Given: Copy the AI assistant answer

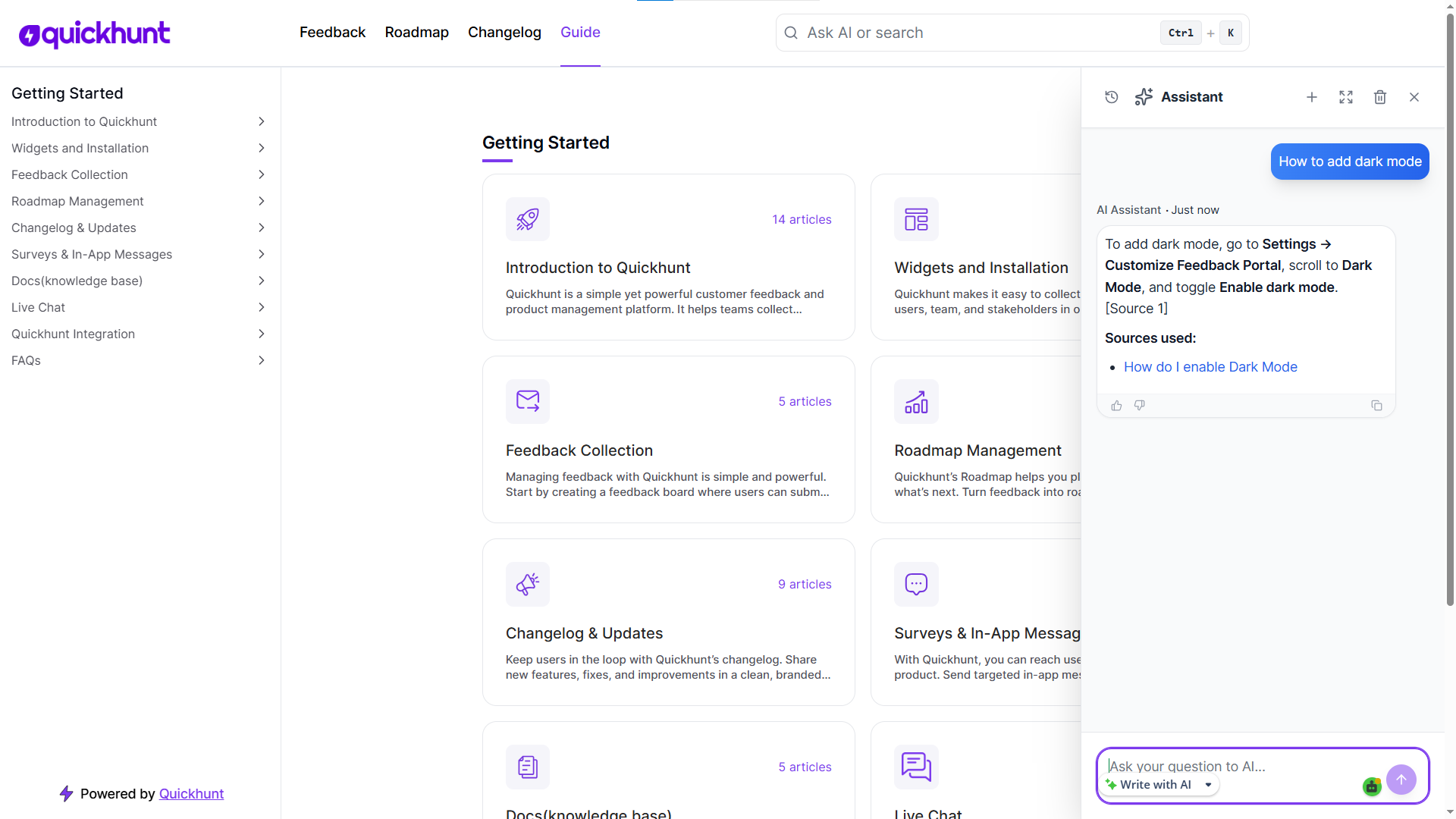Looking at the screenshot, I should click(1377, 406).
